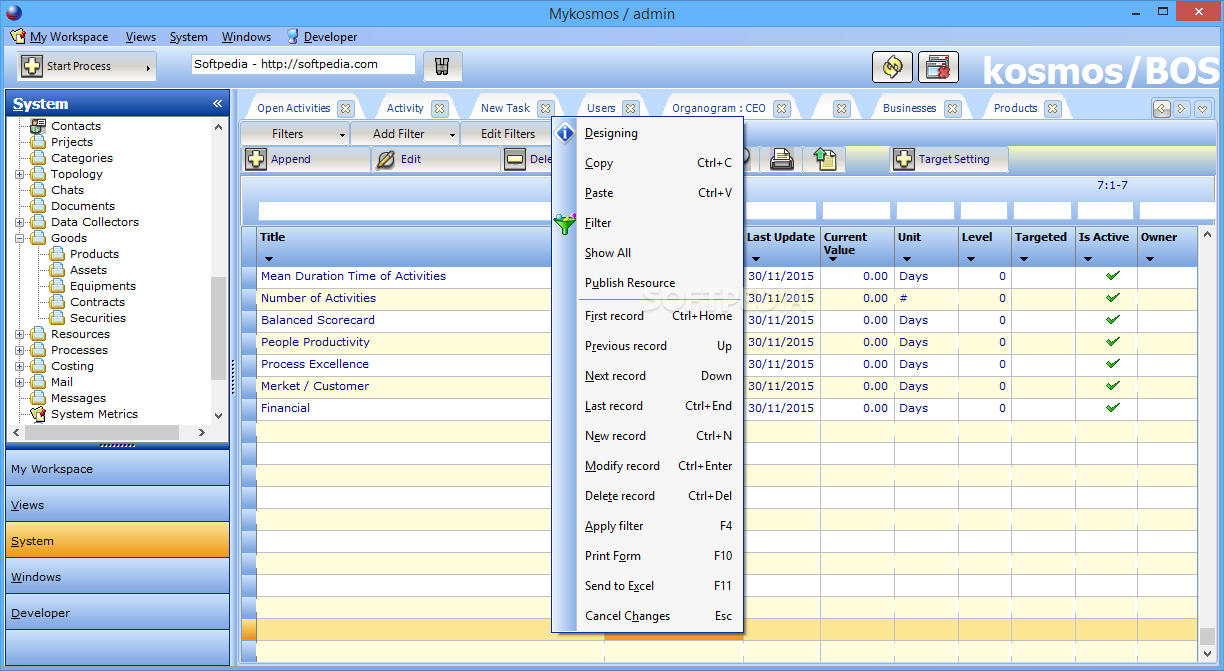Toggle Is Active for Financial row
This screenshot has width=1224, height=671.
(1113, 407)
